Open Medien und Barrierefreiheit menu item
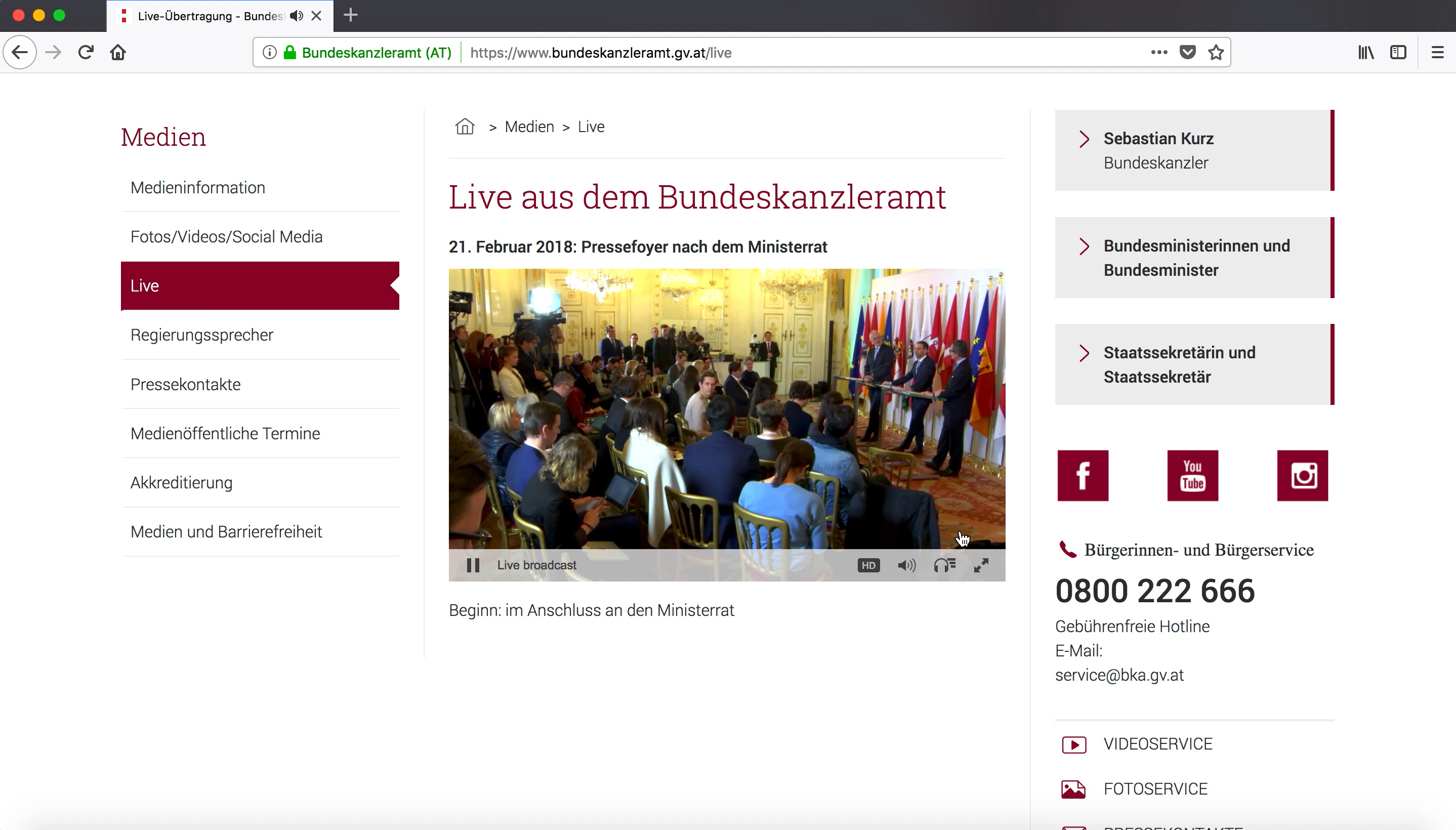Screen dimensions: 1456x830 click(x=260, y=531)
